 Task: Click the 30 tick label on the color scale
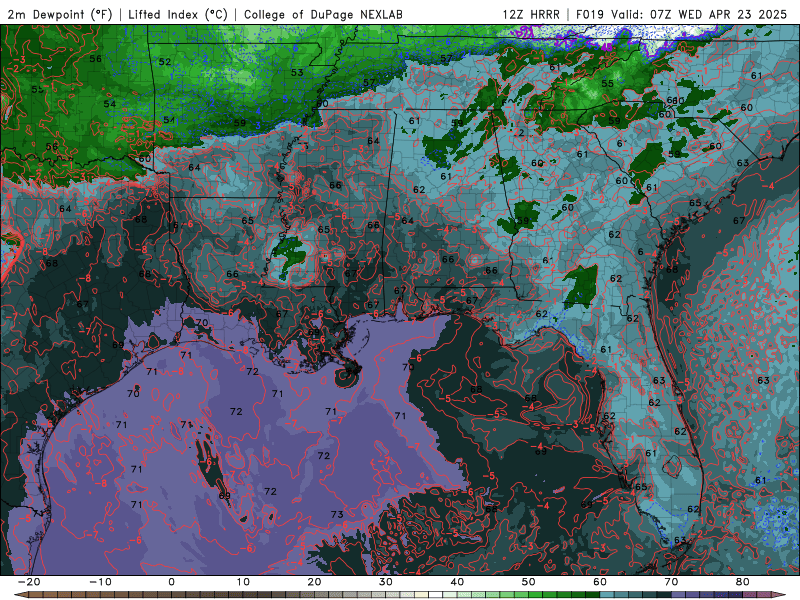pyautogui.click(x=386, y=582)
